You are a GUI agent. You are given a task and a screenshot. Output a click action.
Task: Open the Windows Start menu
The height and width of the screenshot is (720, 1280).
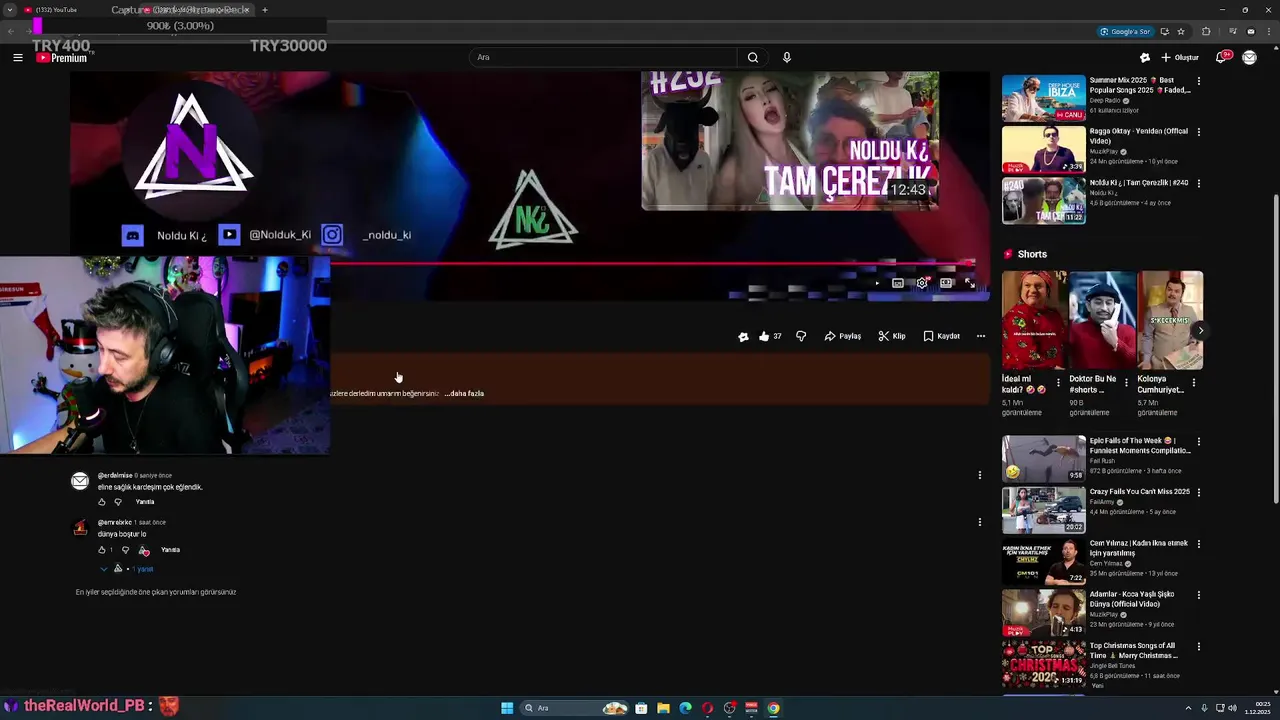(x=507, y=708)
